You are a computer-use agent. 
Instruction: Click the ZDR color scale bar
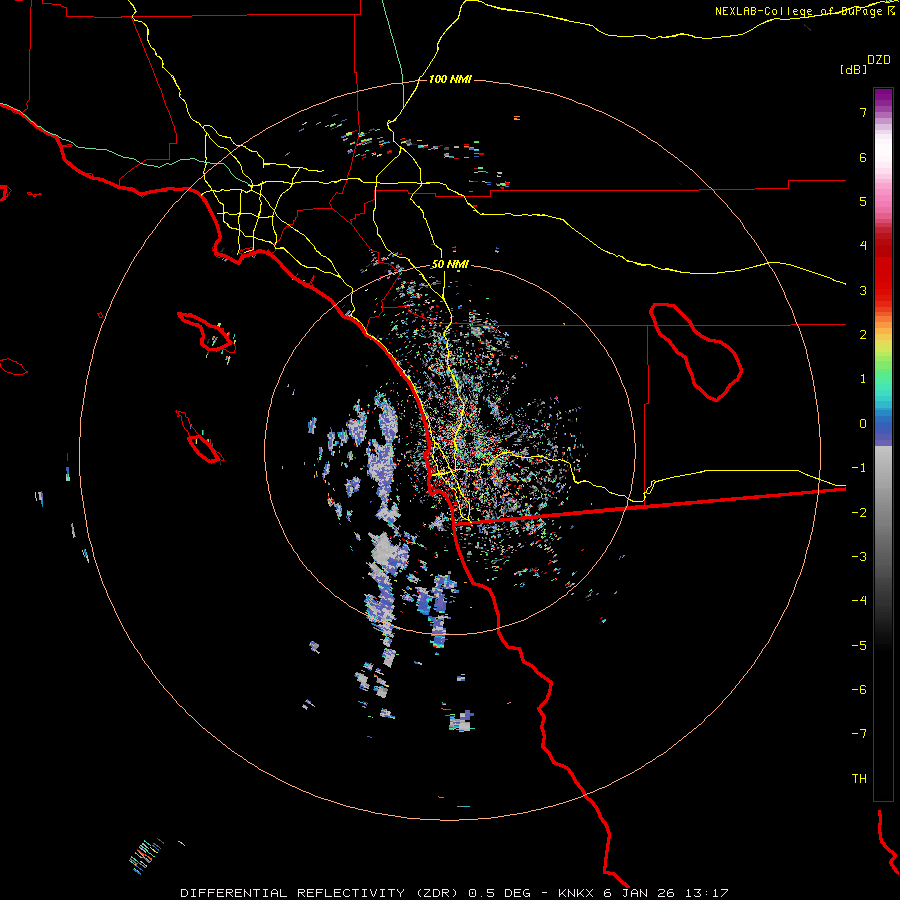[883, 444]
